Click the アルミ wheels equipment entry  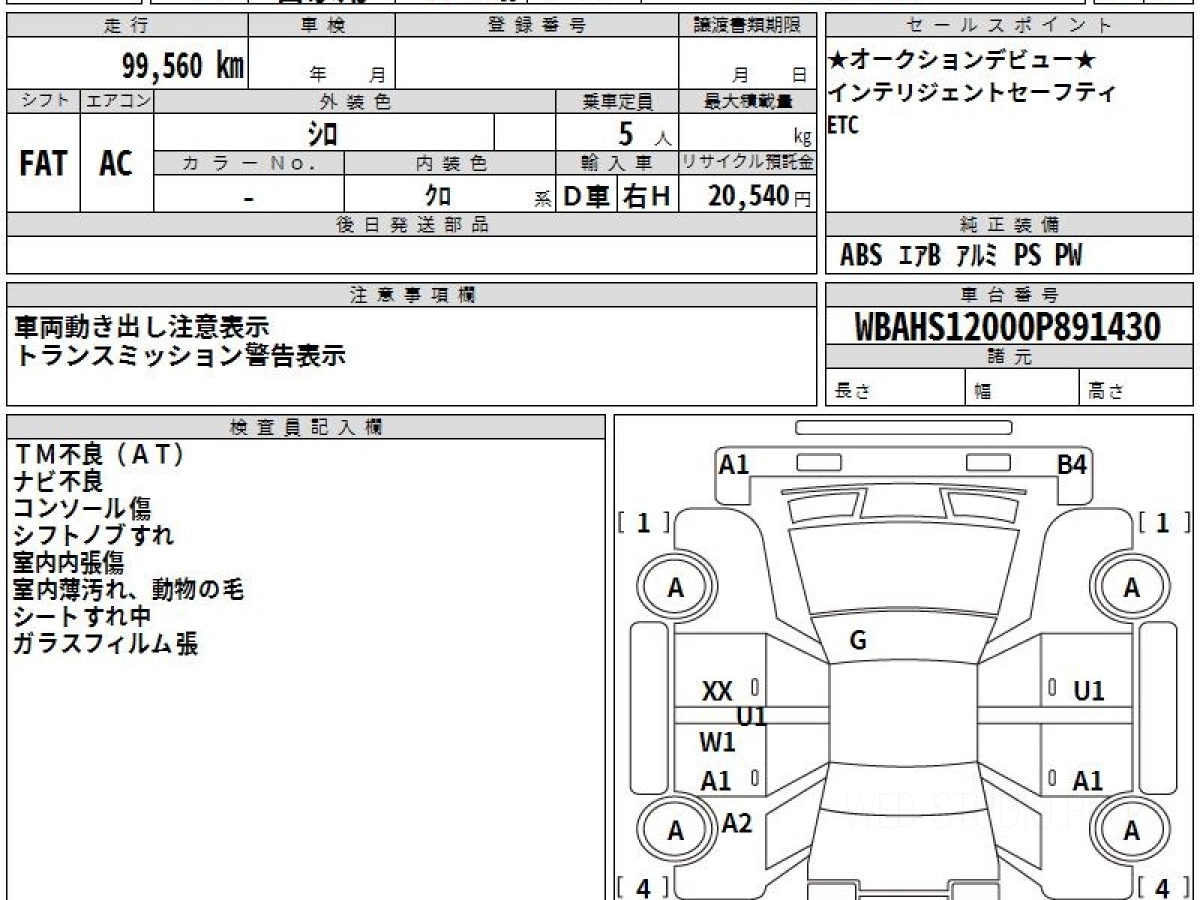(x=976, y=256)
